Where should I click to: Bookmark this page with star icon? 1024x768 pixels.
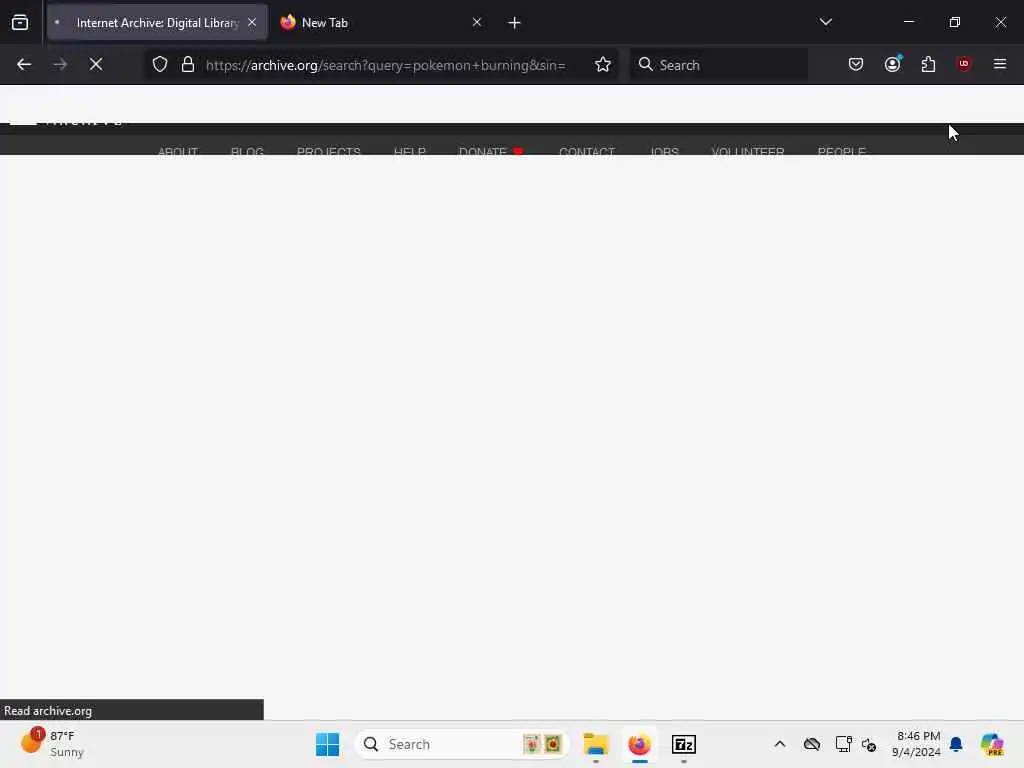pos(603,65)
